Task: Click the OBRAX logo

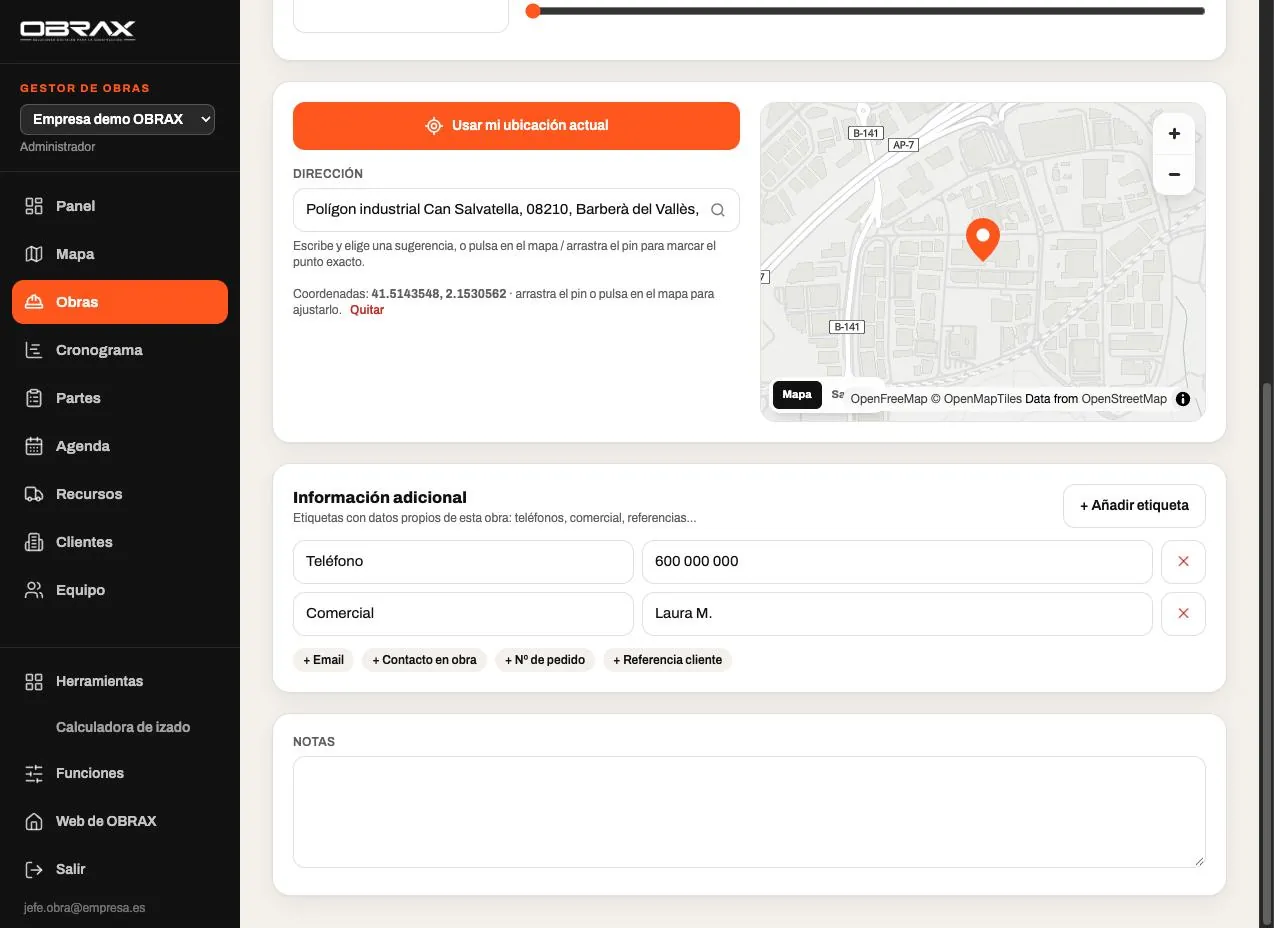Action: tap(77, 30)
